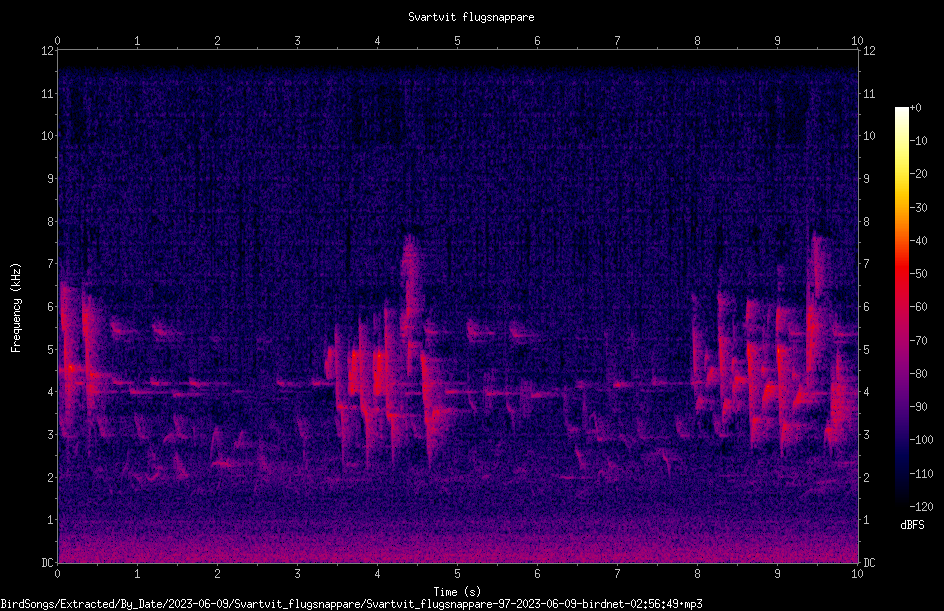
Task: Click the '-50' value on the dBFS scale
Action: (919, 274)
